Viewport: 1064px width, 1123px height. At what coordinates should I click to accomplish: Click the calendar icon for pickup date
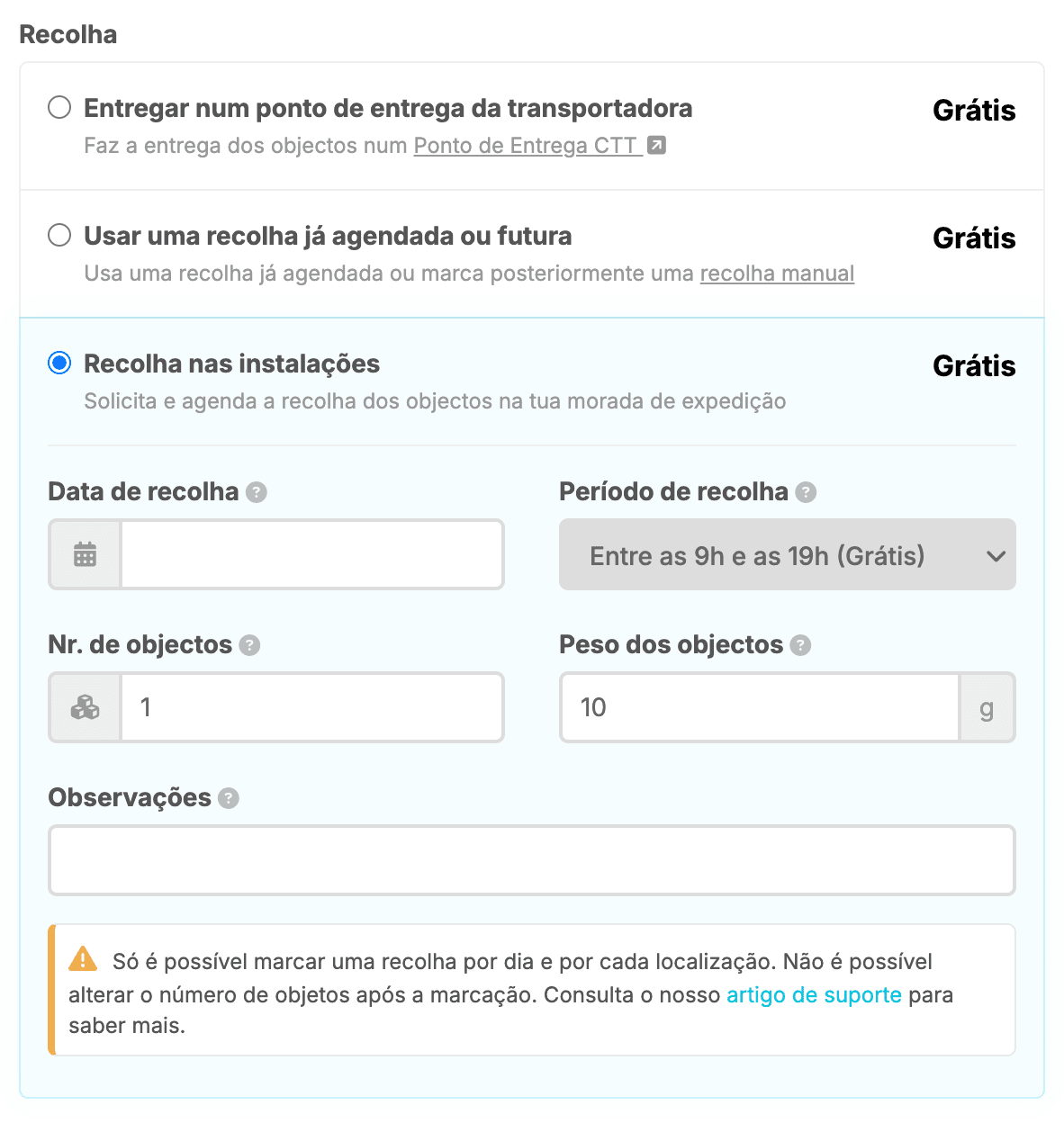click(x=86, y=554)
